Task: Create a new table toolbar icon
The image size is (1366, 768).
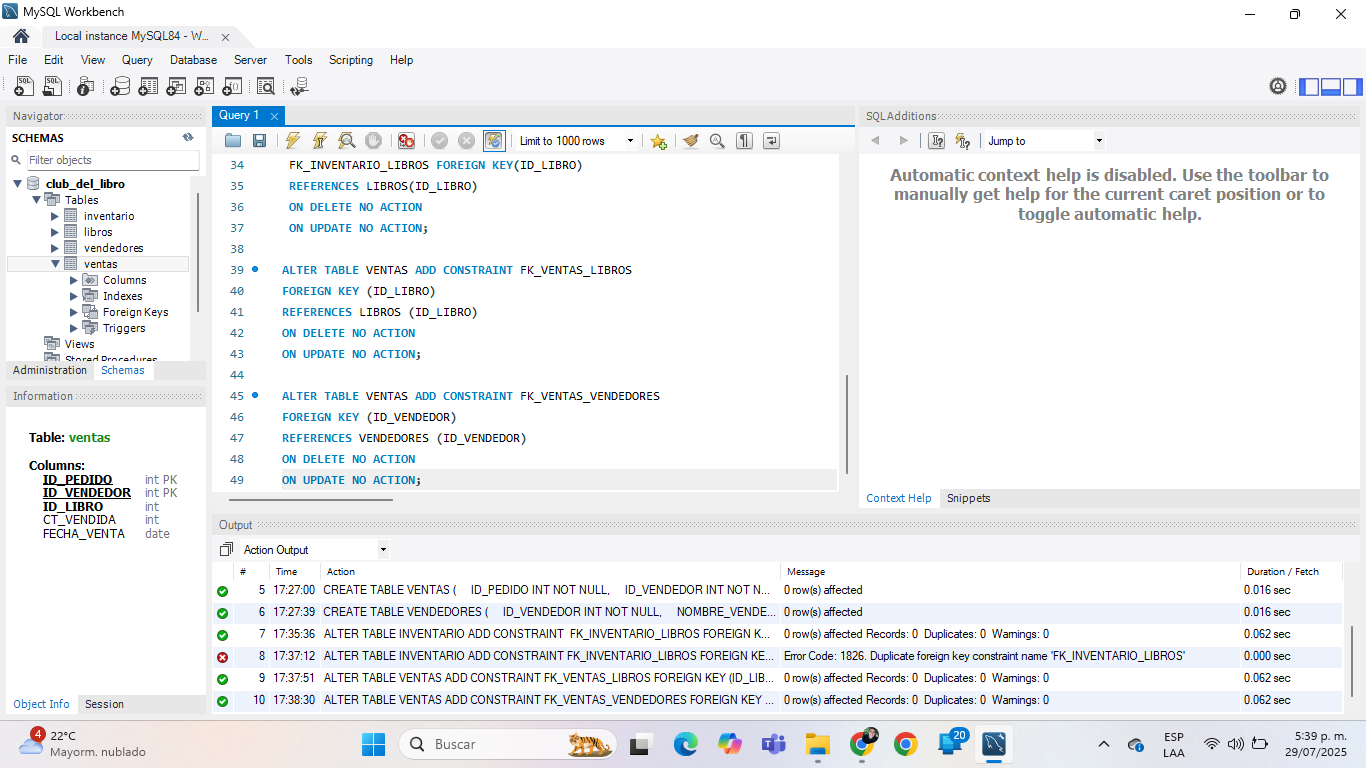Action: point(148,87)
